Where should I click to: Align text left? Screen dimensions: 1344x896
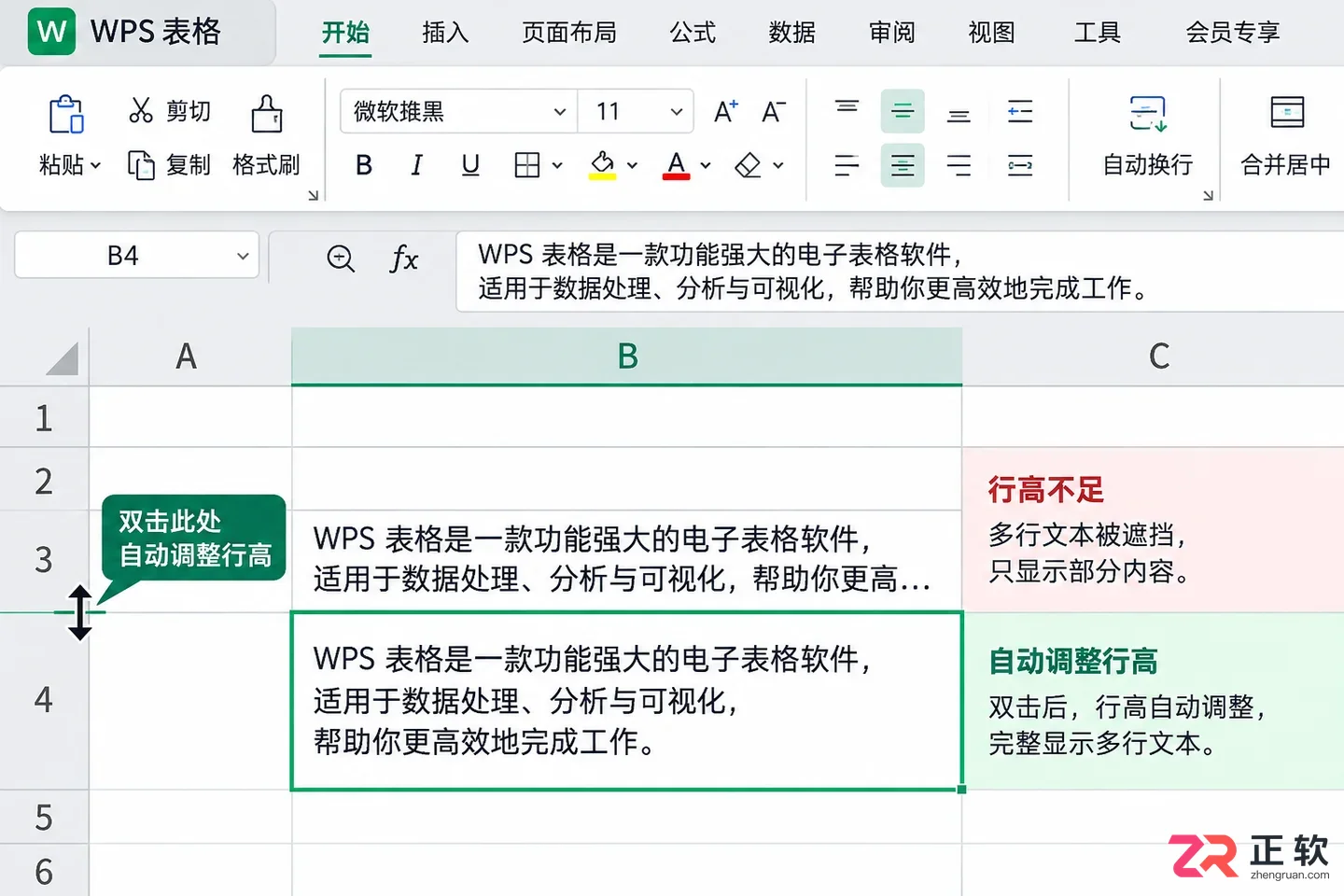tap(847, 165)
